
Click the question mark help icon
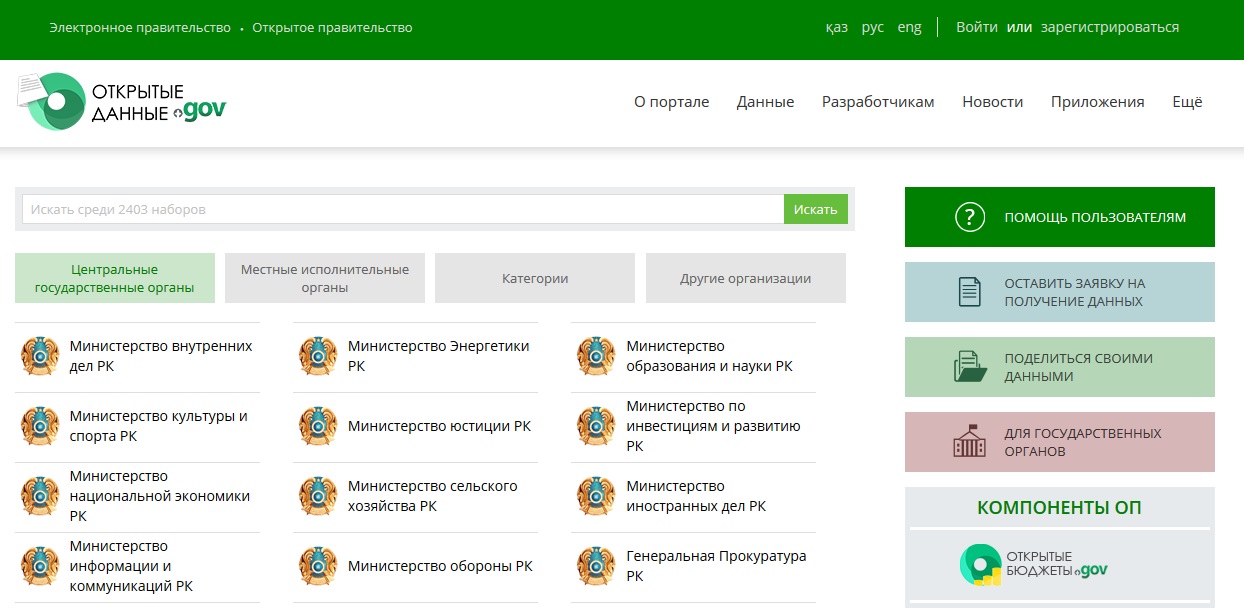tap(968, 217)
